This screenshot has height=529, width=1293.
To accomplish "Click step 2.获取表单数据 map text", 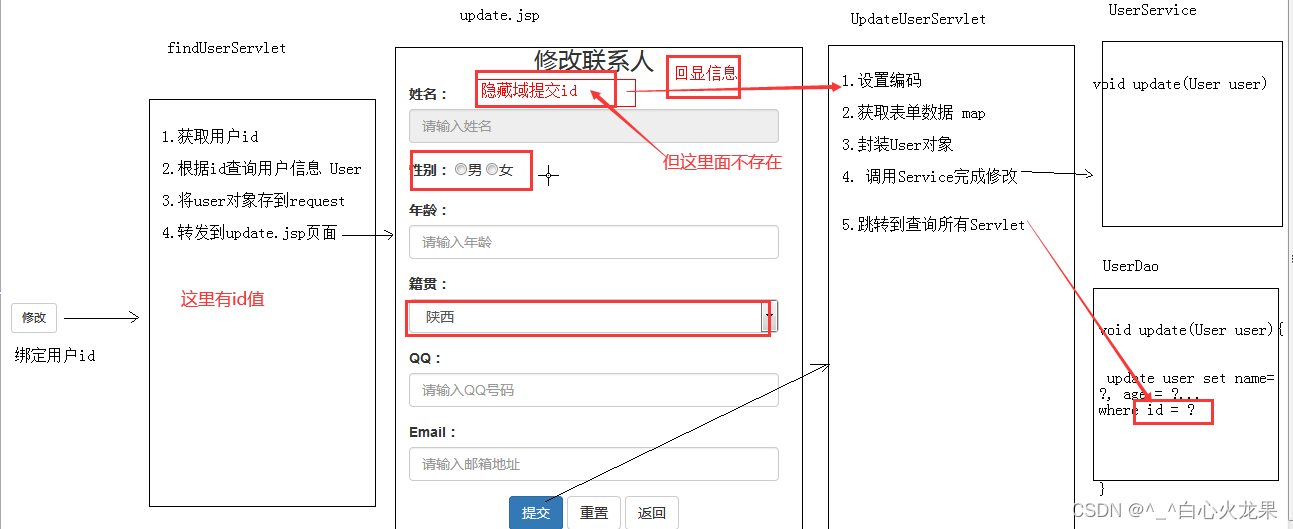I will point(913,113).
